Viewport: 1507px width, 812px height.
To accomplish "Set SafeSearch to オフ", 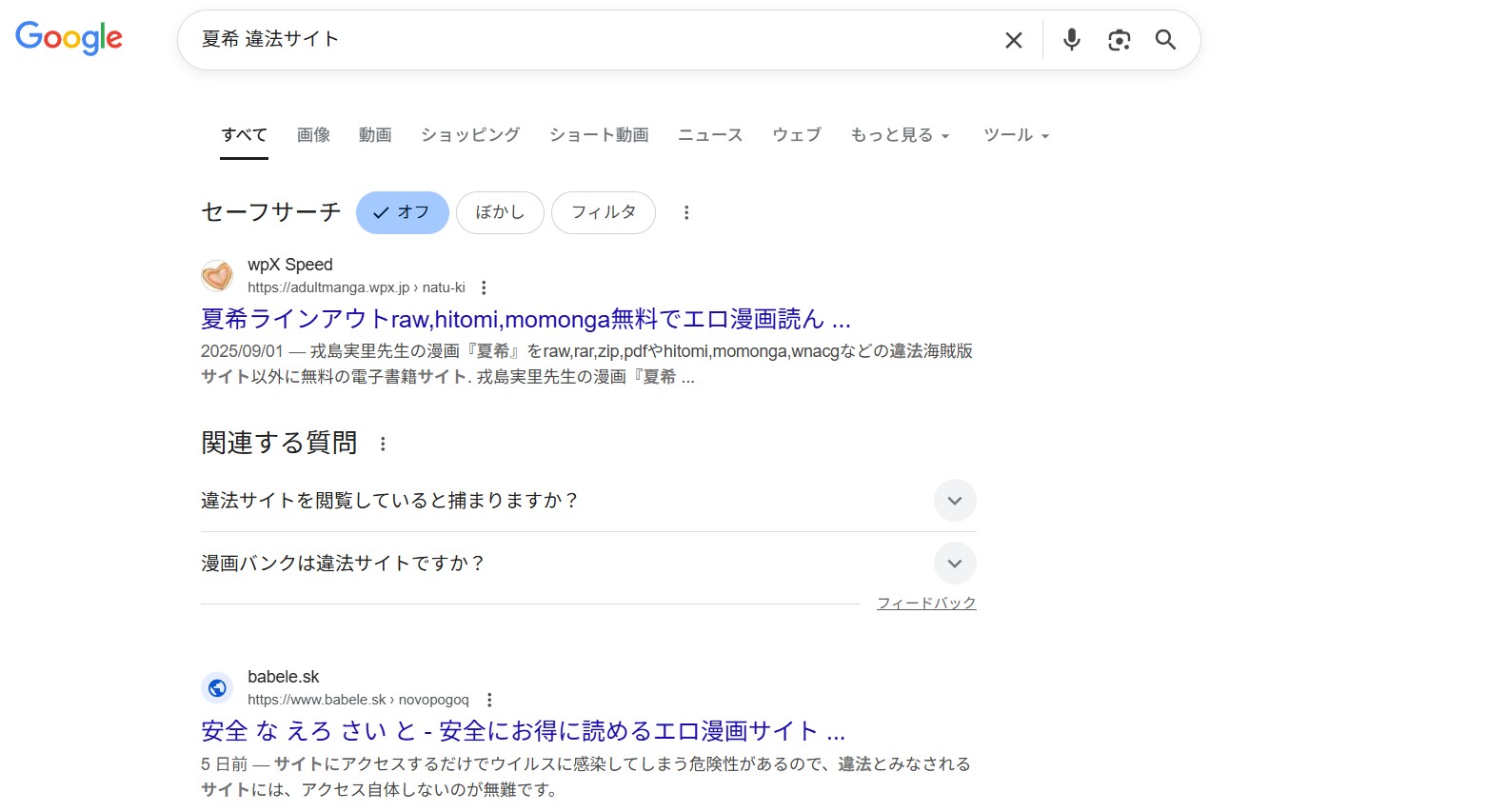I will click(x=403, y=212).
